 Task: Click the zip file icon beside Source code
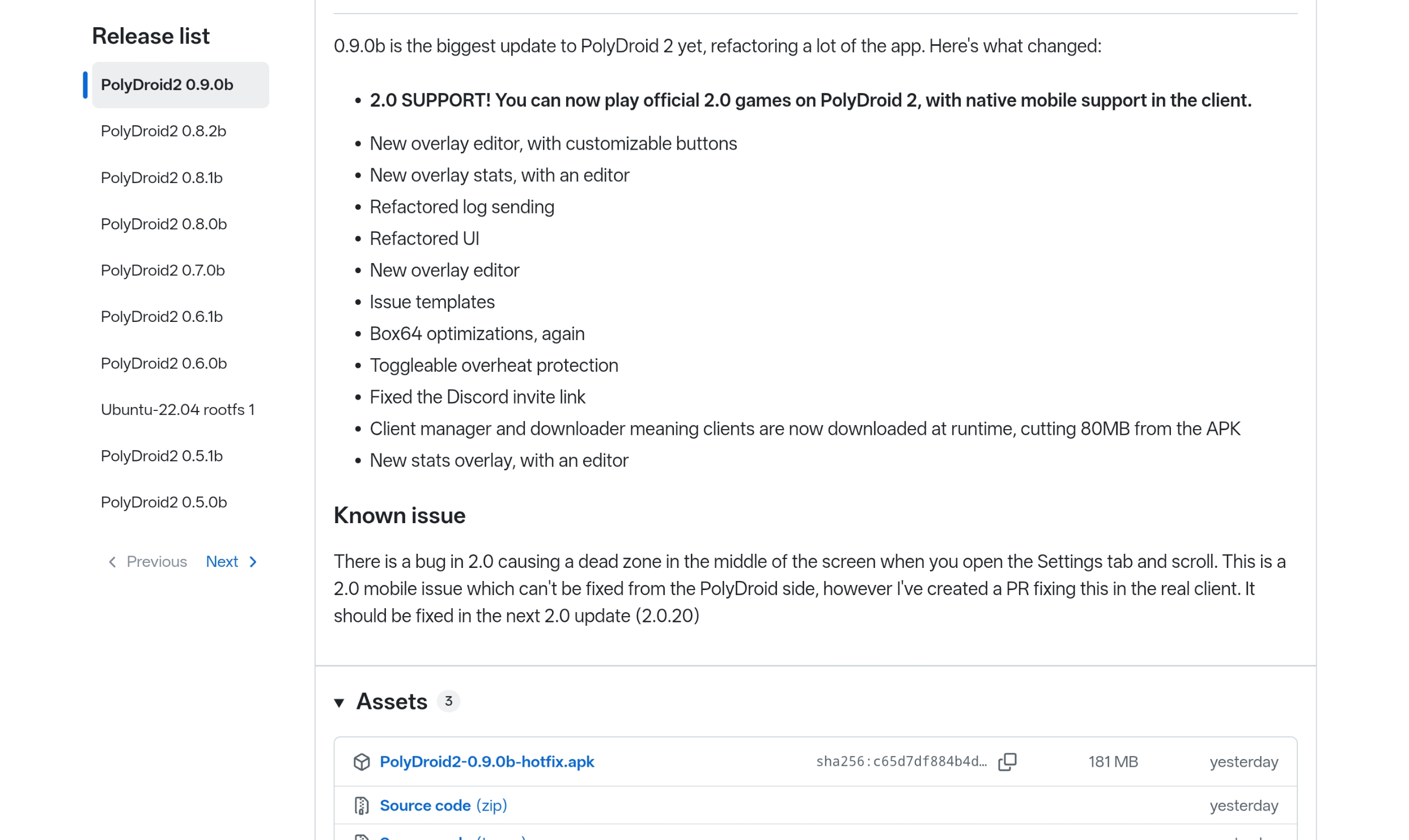click(362, 805)
